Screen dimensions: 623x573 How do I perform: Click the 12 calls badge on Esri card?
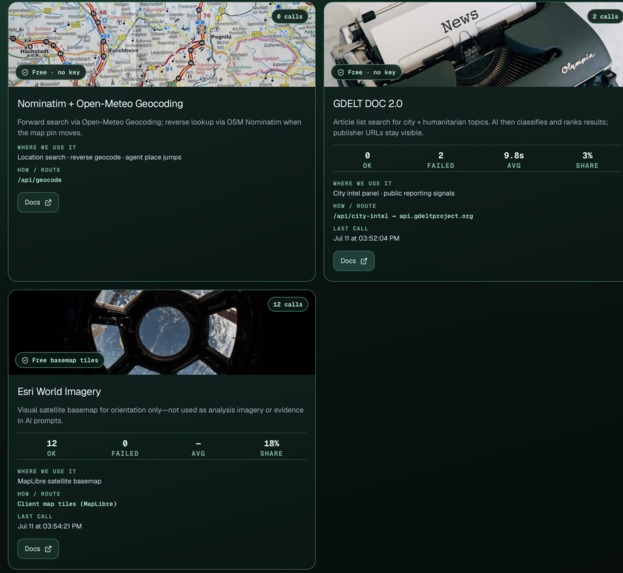(288, 304)
